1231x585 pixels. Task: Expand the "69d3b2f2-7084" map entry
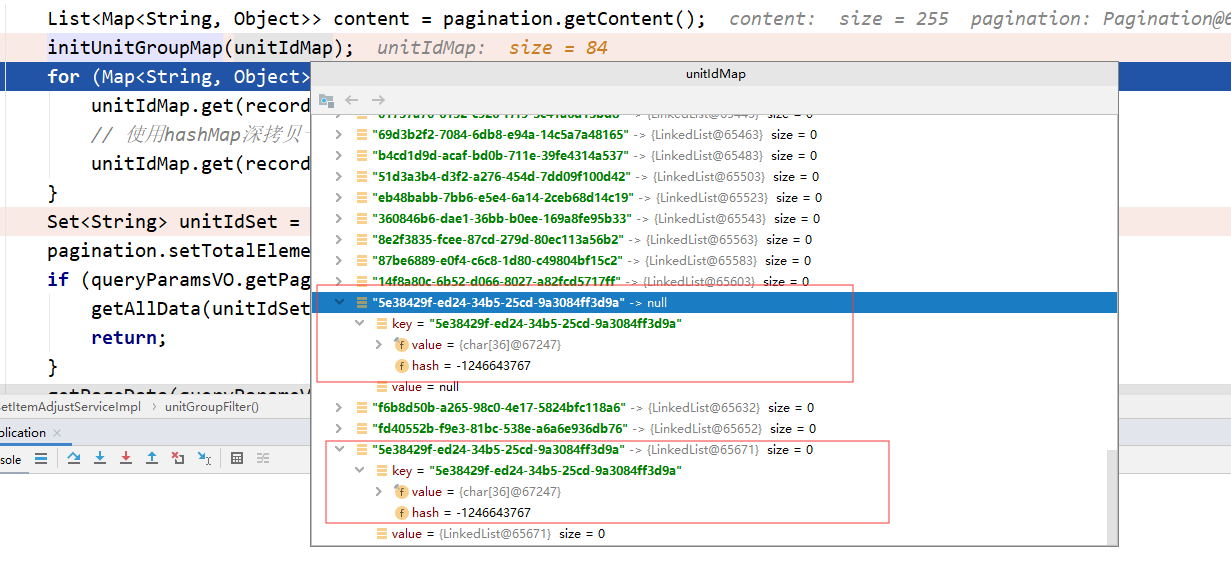click(337, 135)
